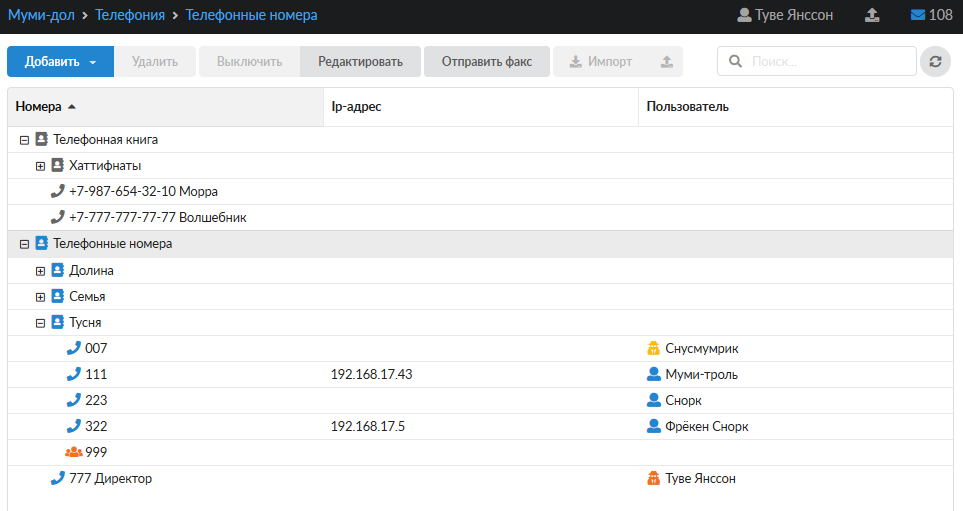Collapse the Тусня group
Screen dimensions: 963x511
click(40, 323)
